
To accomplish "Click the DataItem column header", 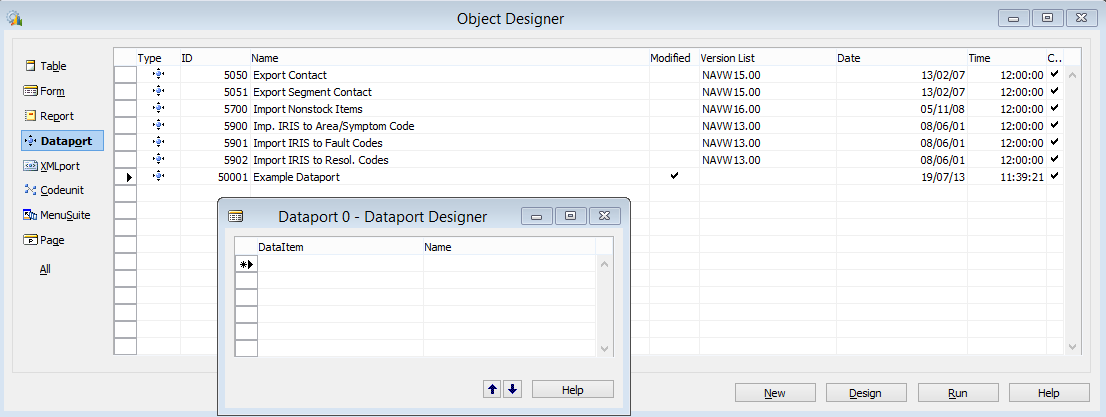I will pos(340,247).
